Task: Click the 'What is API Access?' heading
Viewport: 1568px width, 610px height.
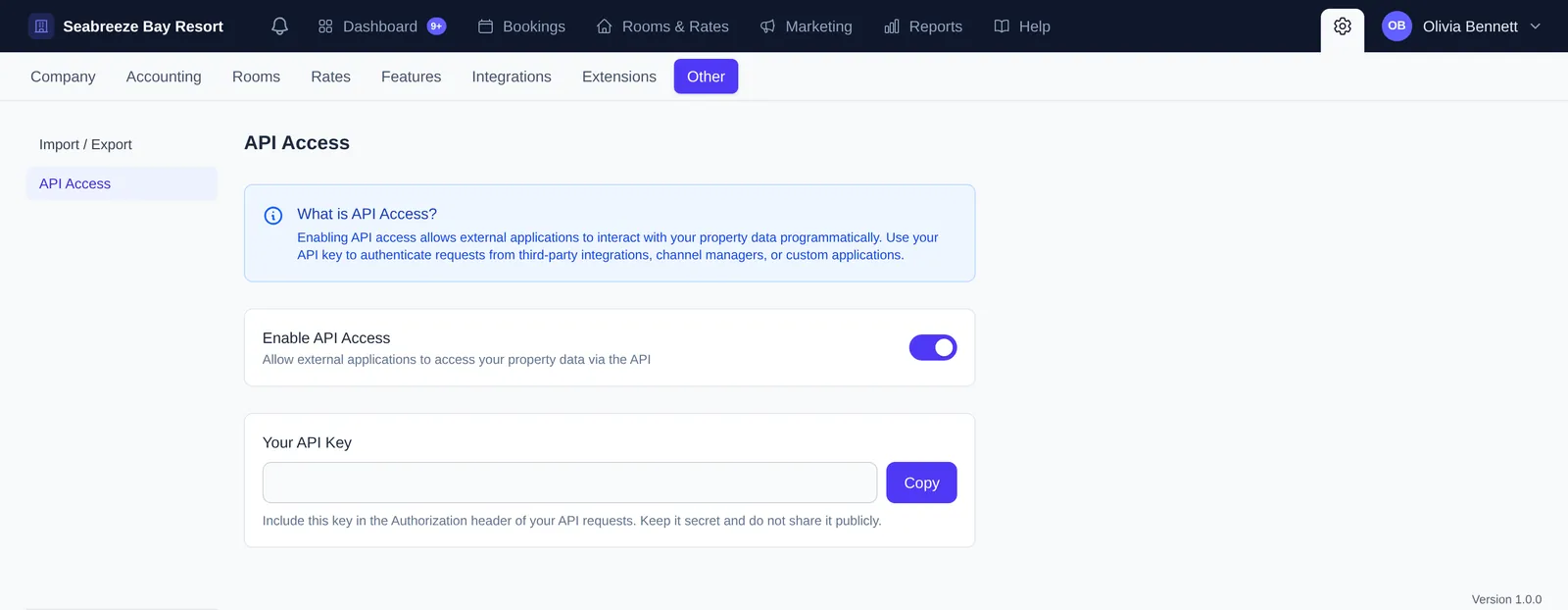Action: [367, 214]
